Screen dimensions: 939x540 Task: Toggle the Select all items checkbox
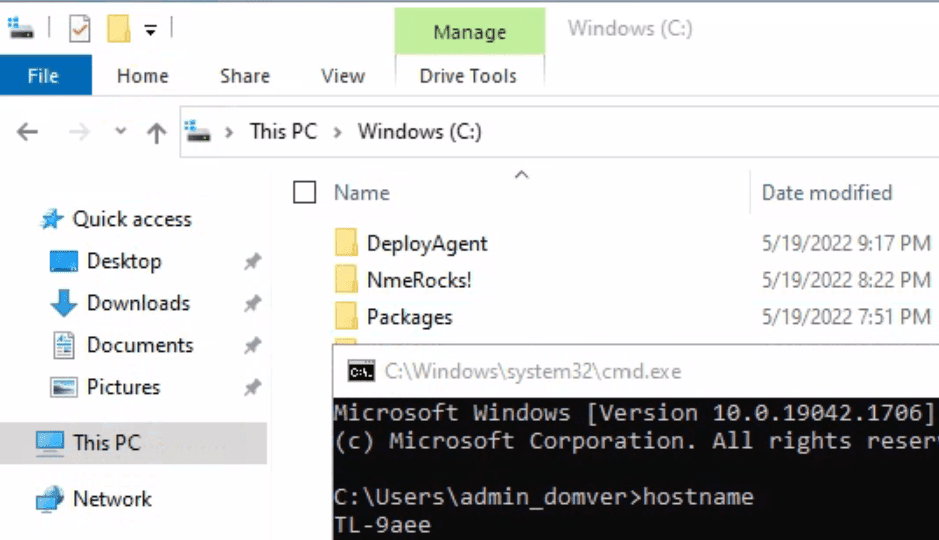coord(305,192)
